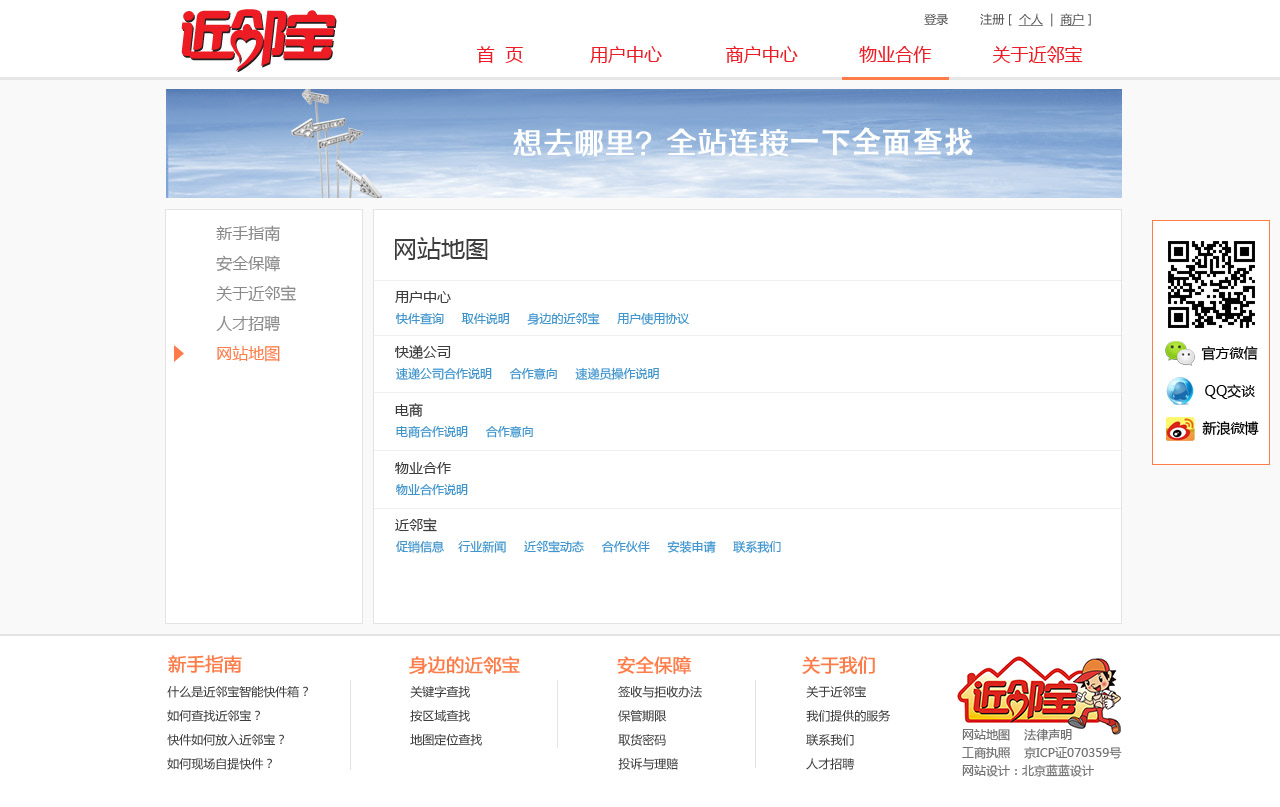The width and height of the screenshot is (1280, 807).
Task: Open 速递公司合作说明 under 快递公司
Action: [443, 373]
